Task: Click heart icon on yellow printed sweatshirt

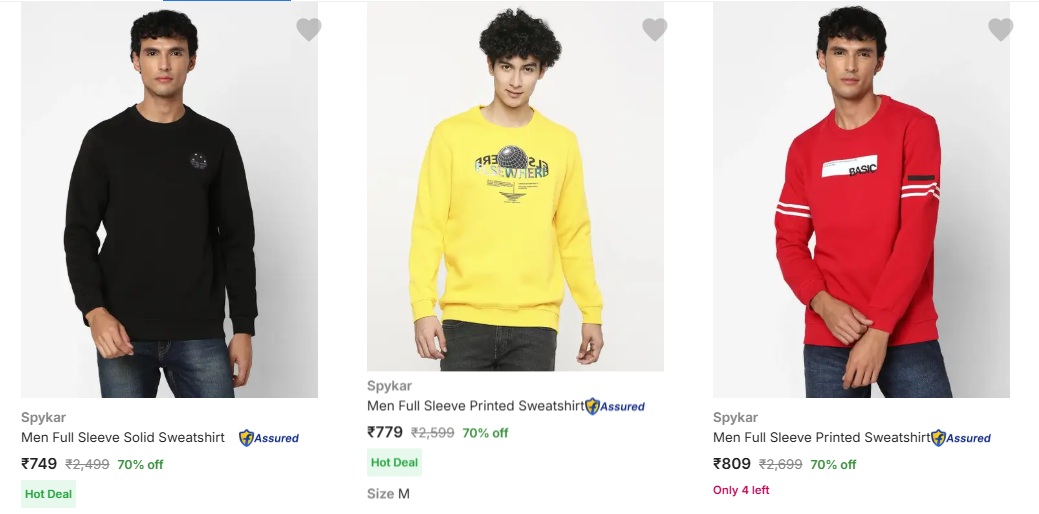Action: pyautogui.click(x=655, y=30)
